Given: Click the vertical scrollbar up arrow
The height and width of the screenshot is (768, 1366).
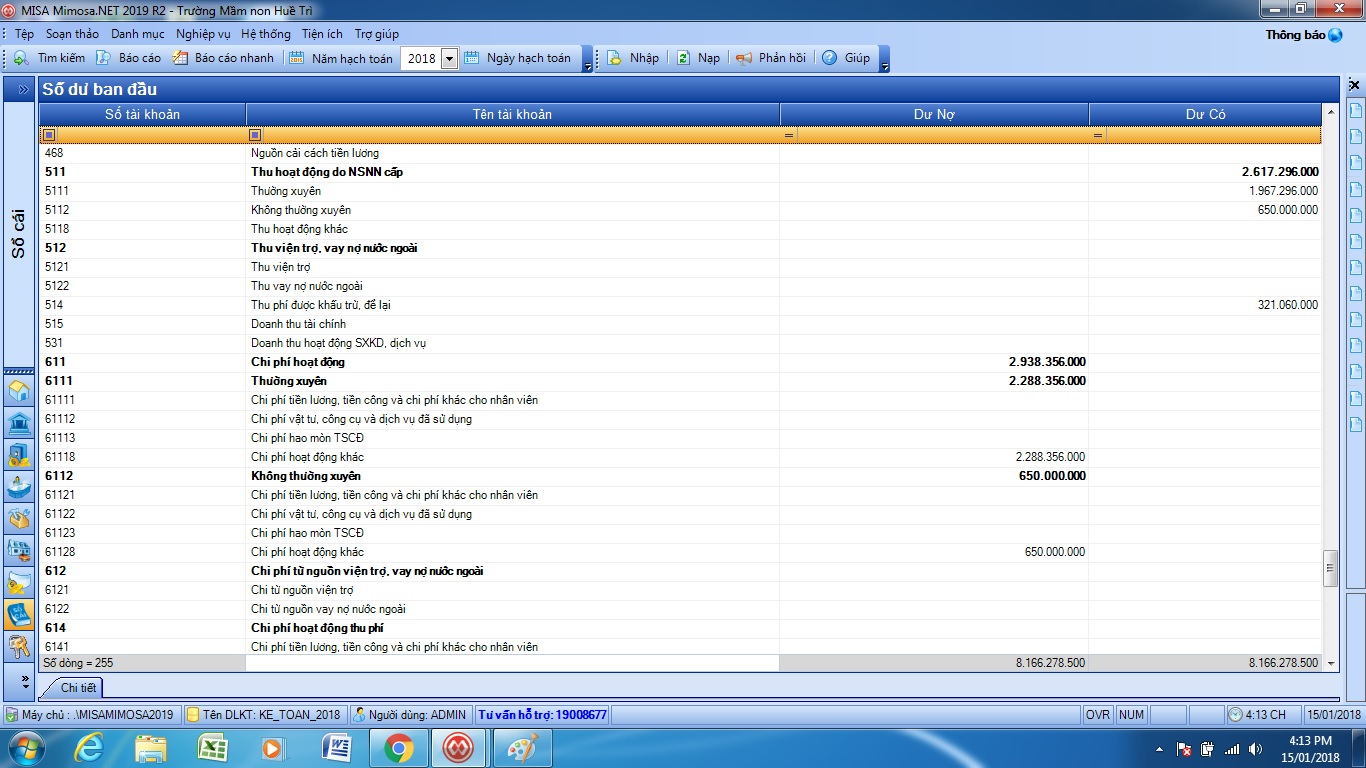Looking at the screenshot, I should pos(1331,112).
